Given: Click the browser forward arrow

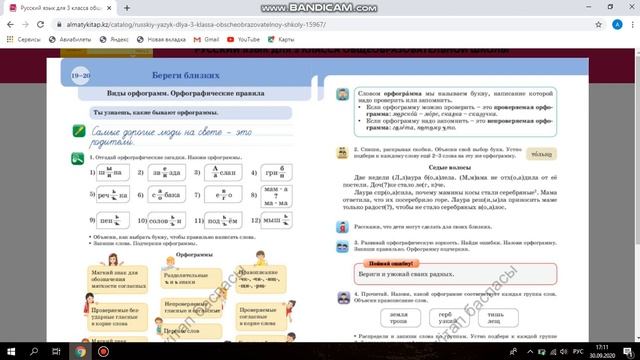Looking at the screenshot, I should click(x=25, y=24).
